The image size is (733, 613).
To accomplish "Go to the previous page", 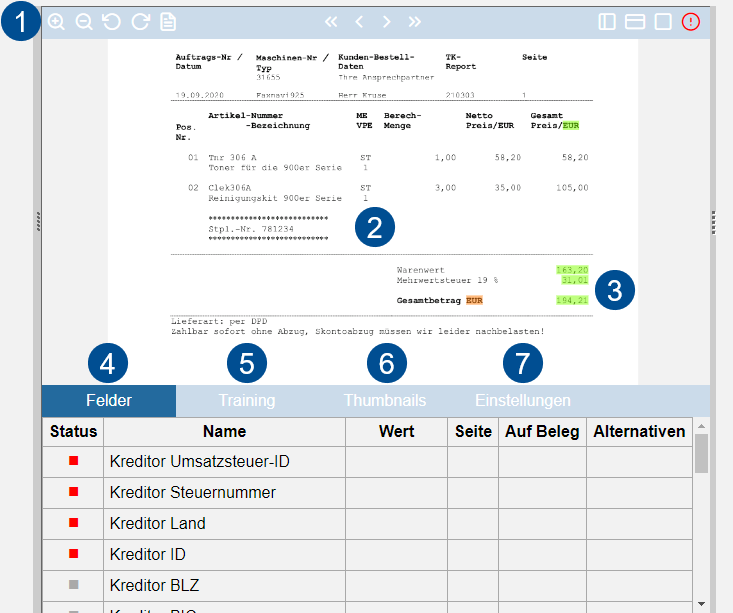I will point(359,22).
